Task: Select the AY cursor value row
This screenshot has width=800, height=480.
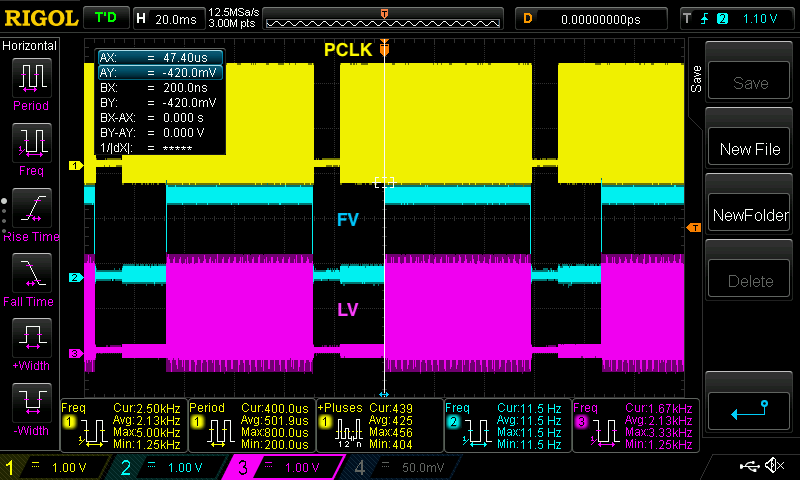Action: click(x=160, y=72)
